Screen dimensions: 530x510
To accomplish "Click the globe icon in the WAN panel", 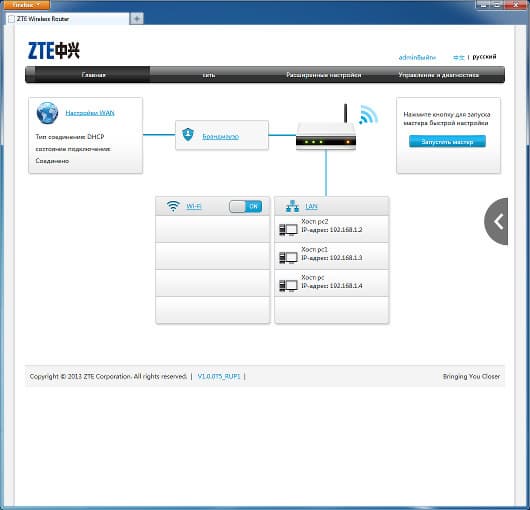I will [x=47, y=113].
